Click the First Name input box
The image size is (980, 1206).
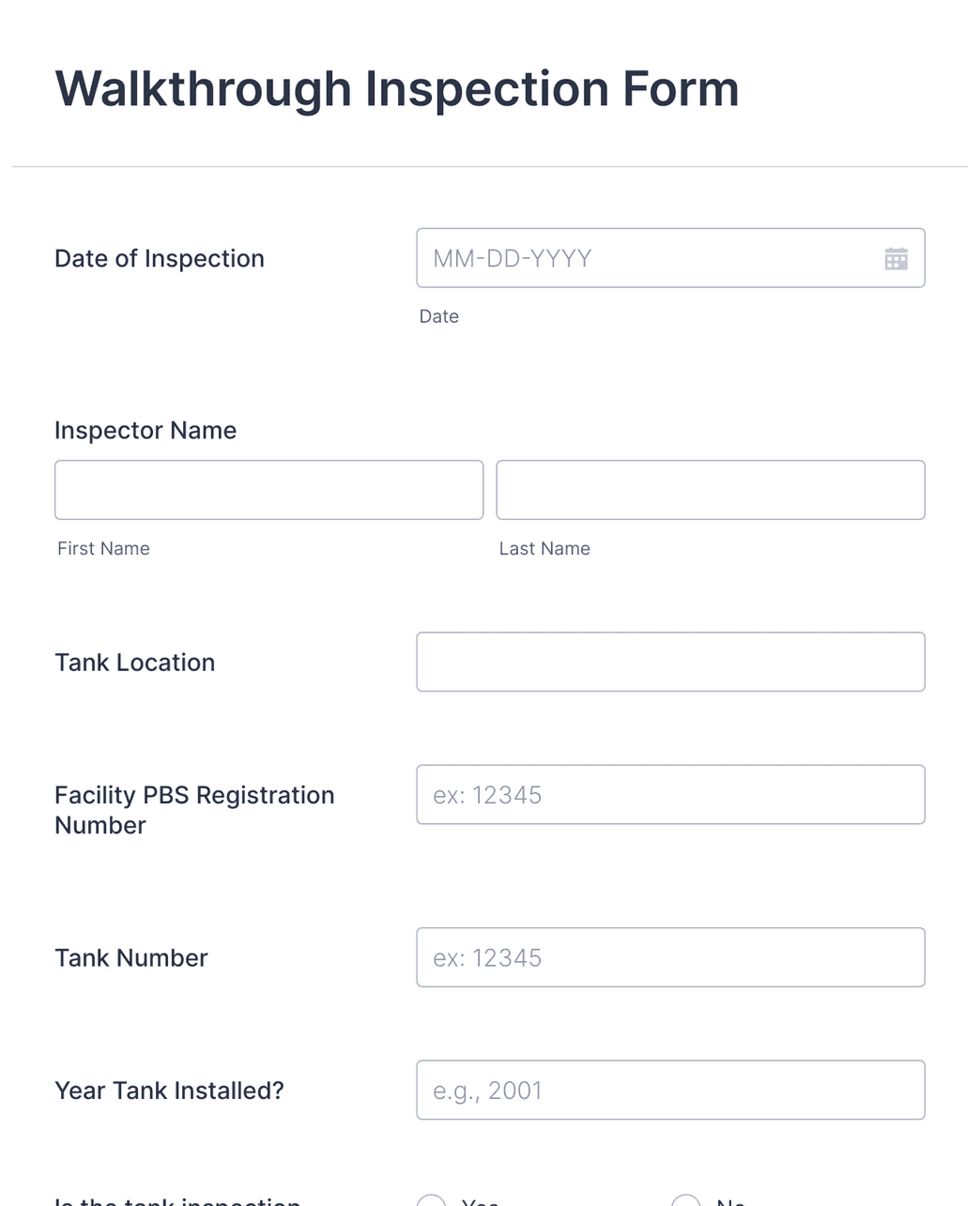pyautogui.click(x=268, y=489)
